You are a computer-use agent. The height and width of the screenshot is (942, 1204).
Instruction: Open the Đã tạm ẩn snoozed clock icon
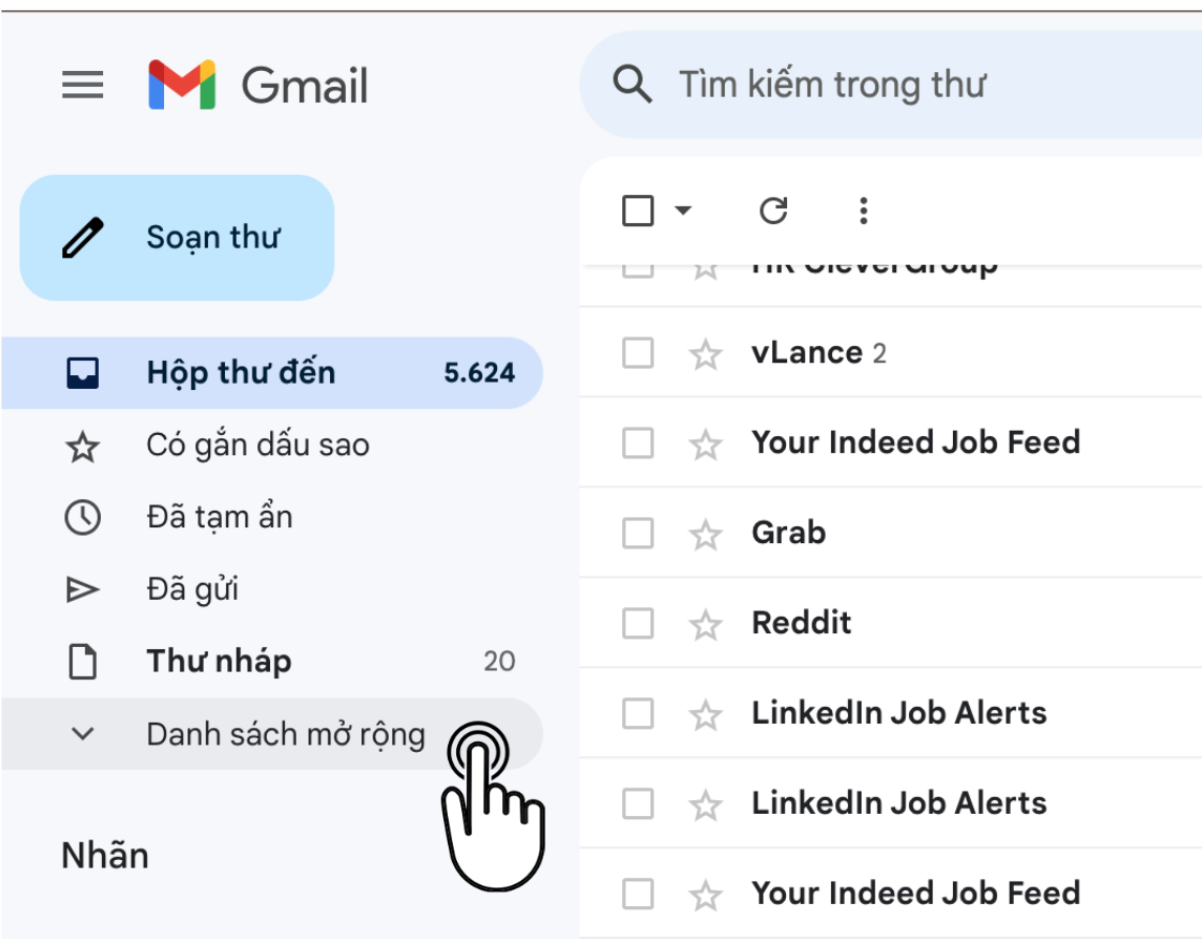83,516
